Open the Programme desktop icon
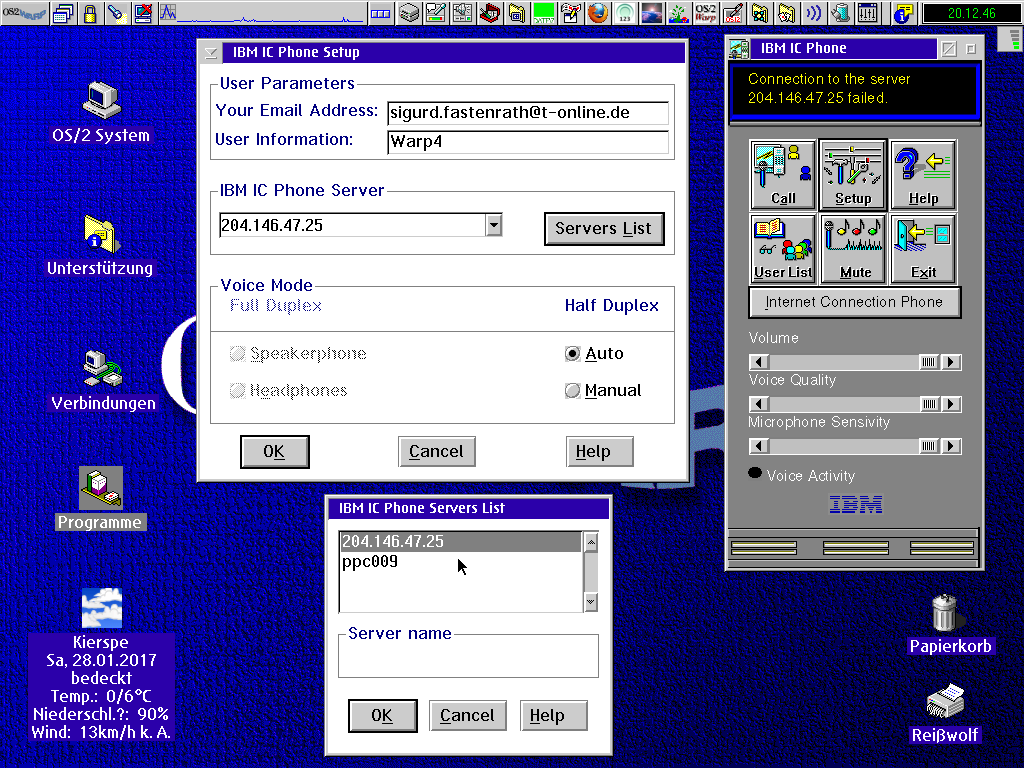The image size is (1024, 768). click(101, 487)
